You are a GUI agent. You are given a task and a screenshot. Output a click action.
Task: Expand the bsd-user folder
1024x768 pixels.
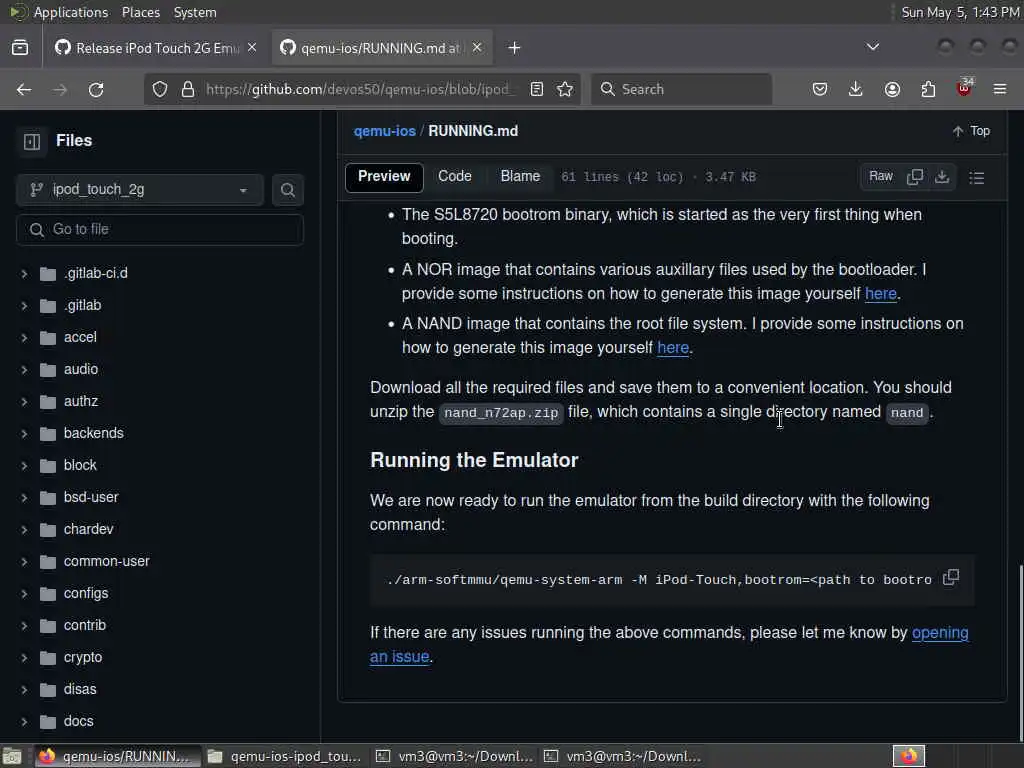pyautogui.click(x=24, y=498)
